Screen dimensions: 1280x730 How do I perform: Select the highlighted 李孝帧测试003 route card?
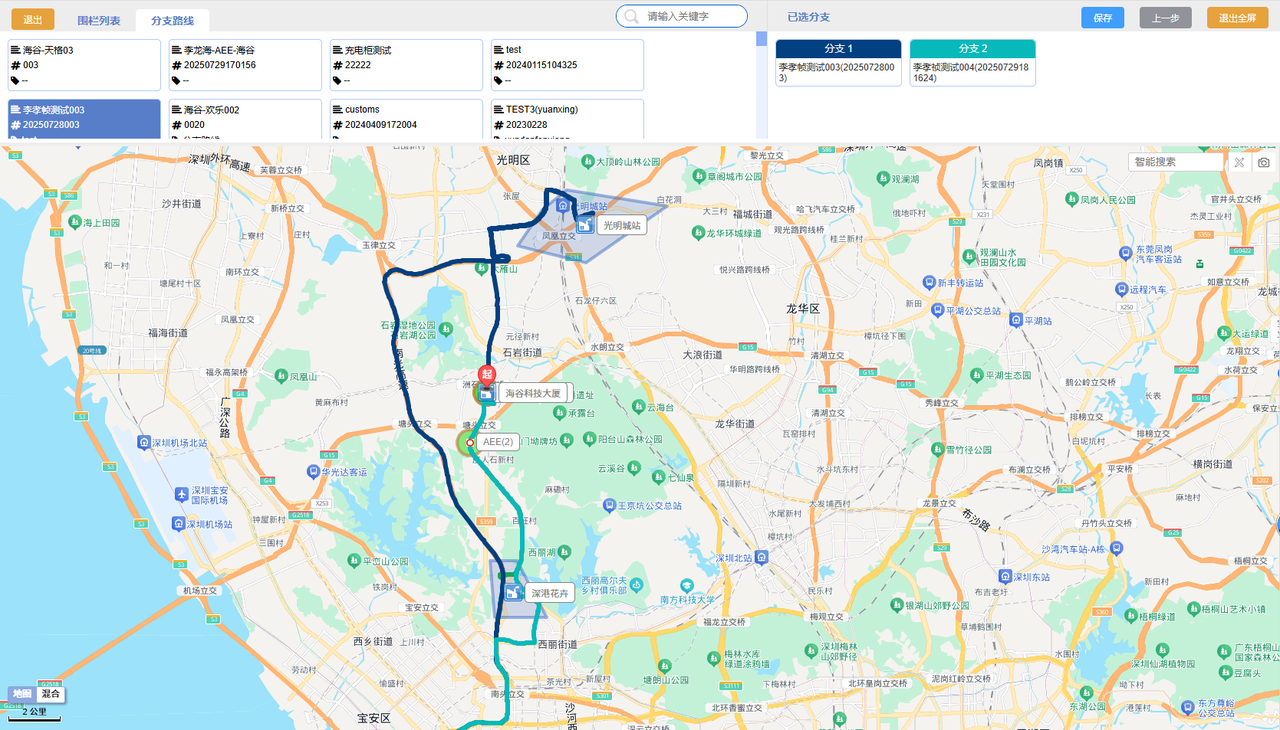click(84, 119)
